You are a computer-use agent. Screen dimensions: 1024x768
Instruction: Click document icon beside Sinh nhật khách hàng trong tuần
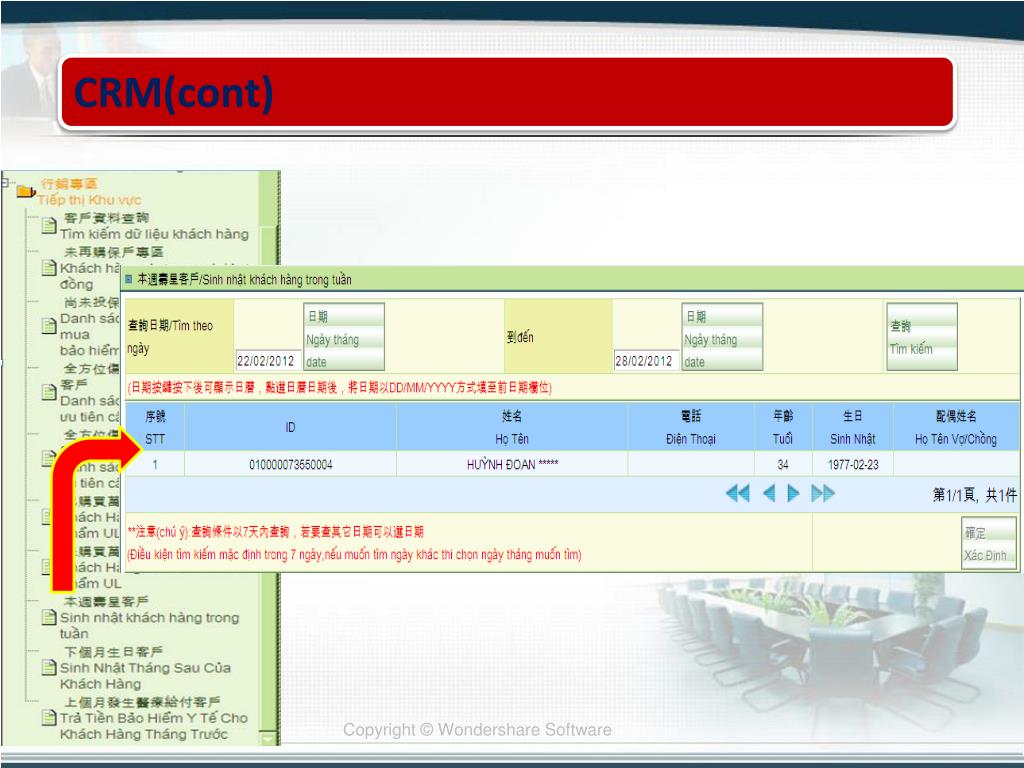(49, 617)
